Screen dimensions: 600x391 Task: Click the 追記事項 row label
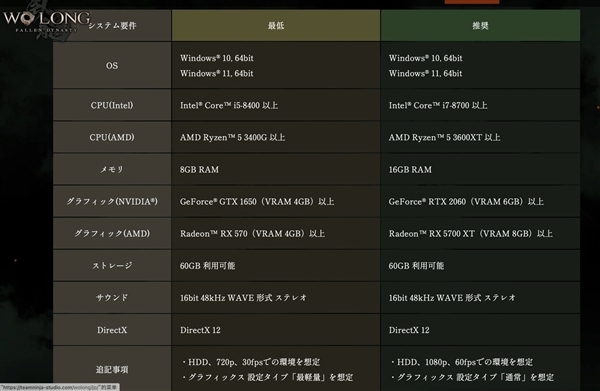(112, 369)
